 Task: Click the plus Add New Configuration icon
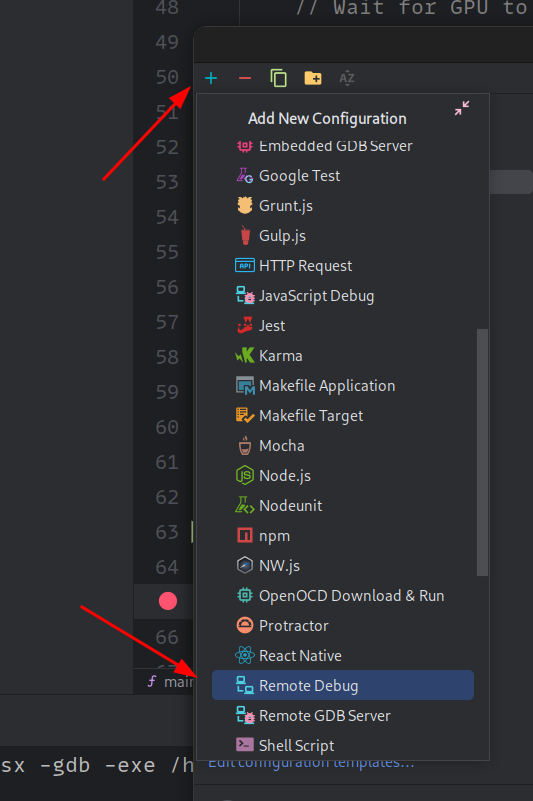pos(211,78)
